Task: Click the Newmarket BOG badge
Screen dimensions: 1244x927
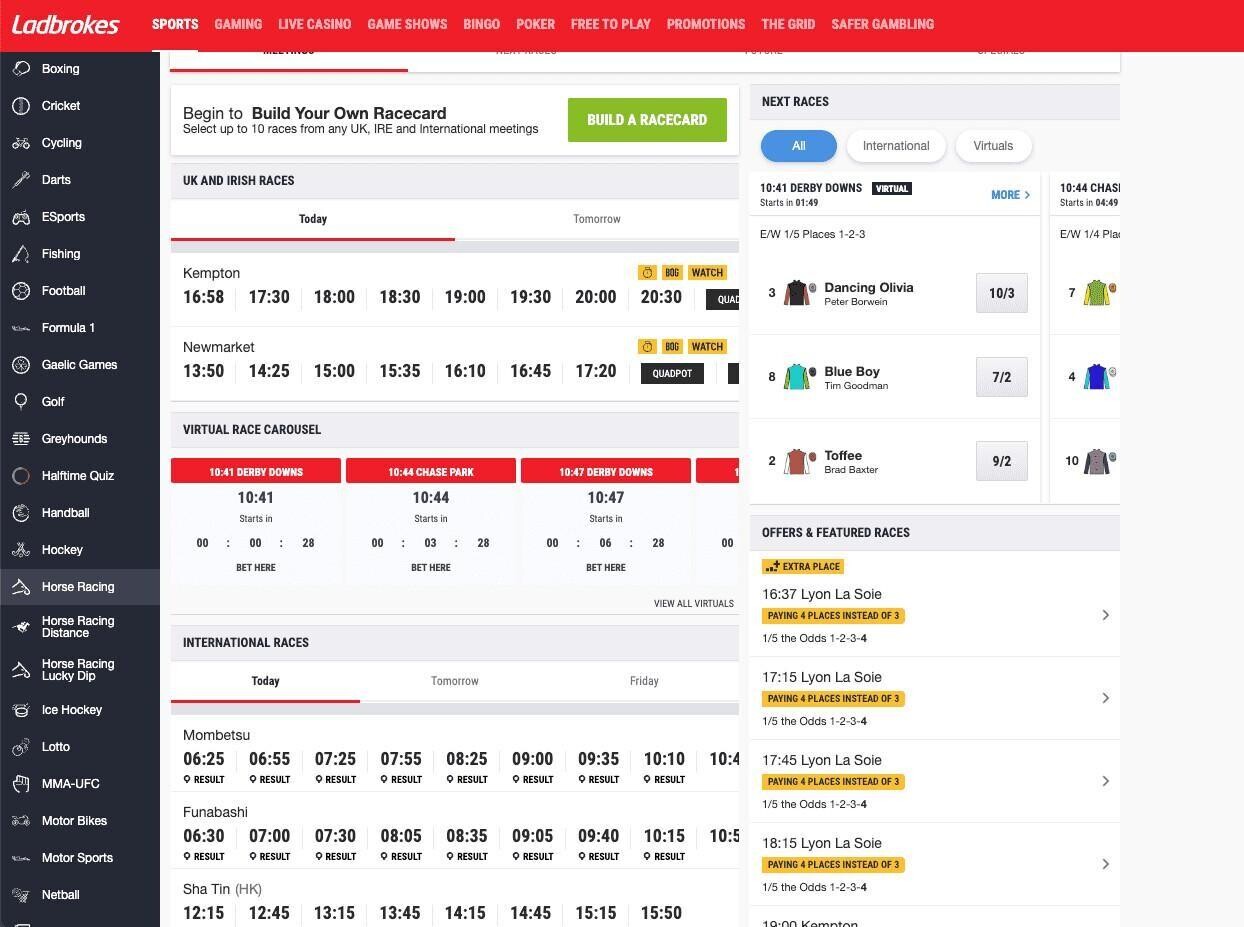Action: 672,347
